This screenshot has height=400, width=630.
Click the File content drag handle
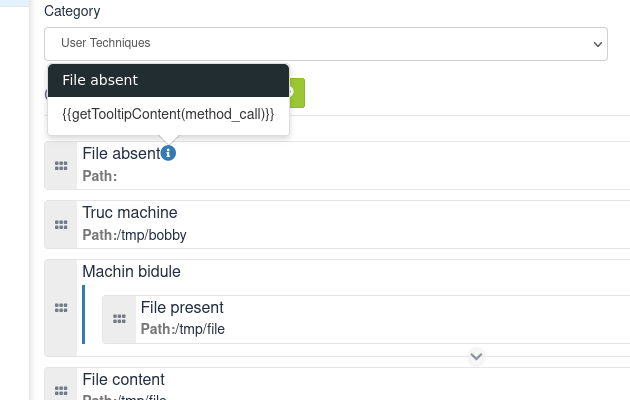pos(61,390)
